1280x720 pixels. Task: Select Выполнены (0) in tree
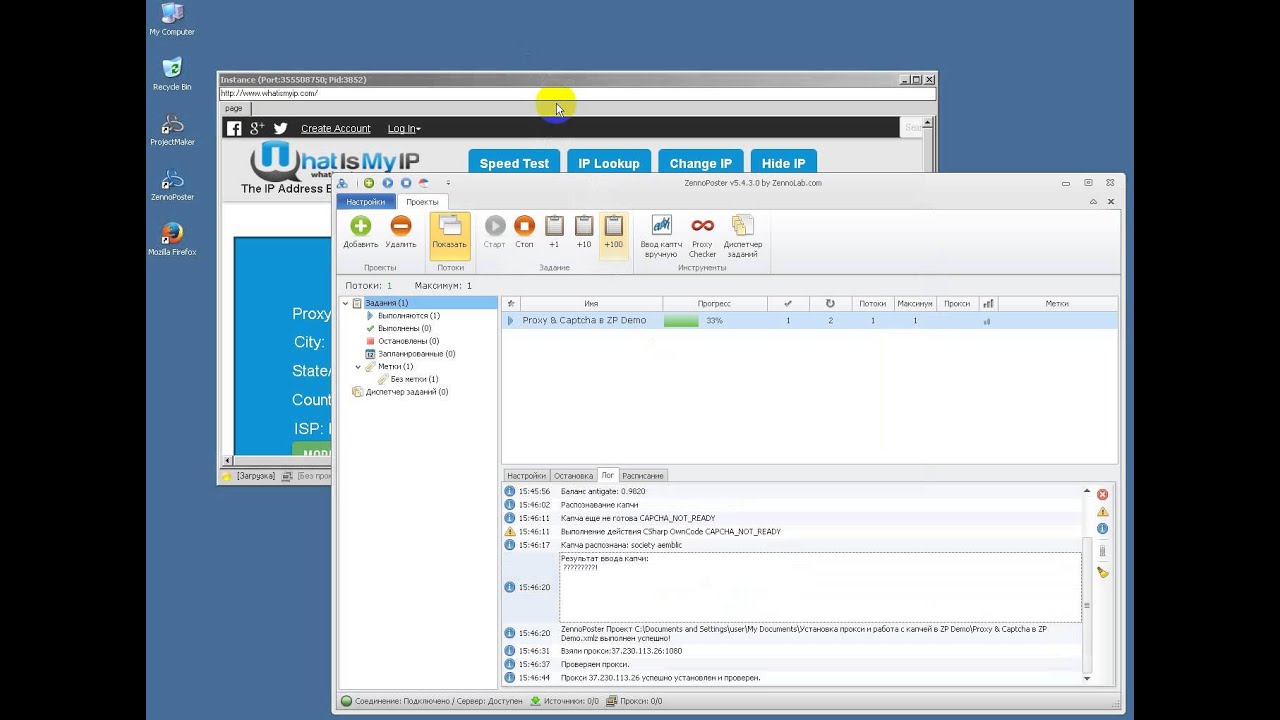tap(405, 328)
